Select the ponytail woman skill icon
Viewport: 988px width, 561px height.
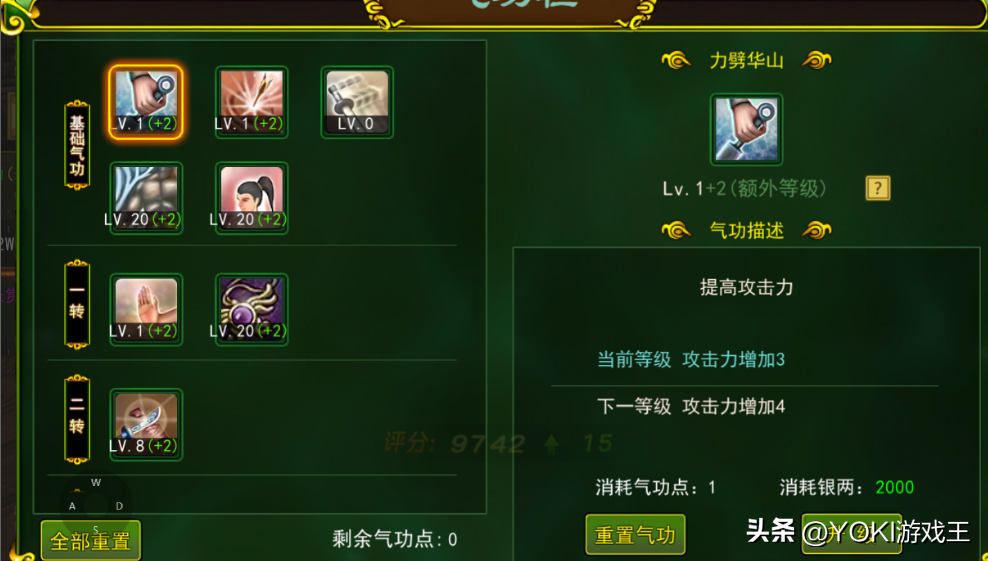point(251,198)
